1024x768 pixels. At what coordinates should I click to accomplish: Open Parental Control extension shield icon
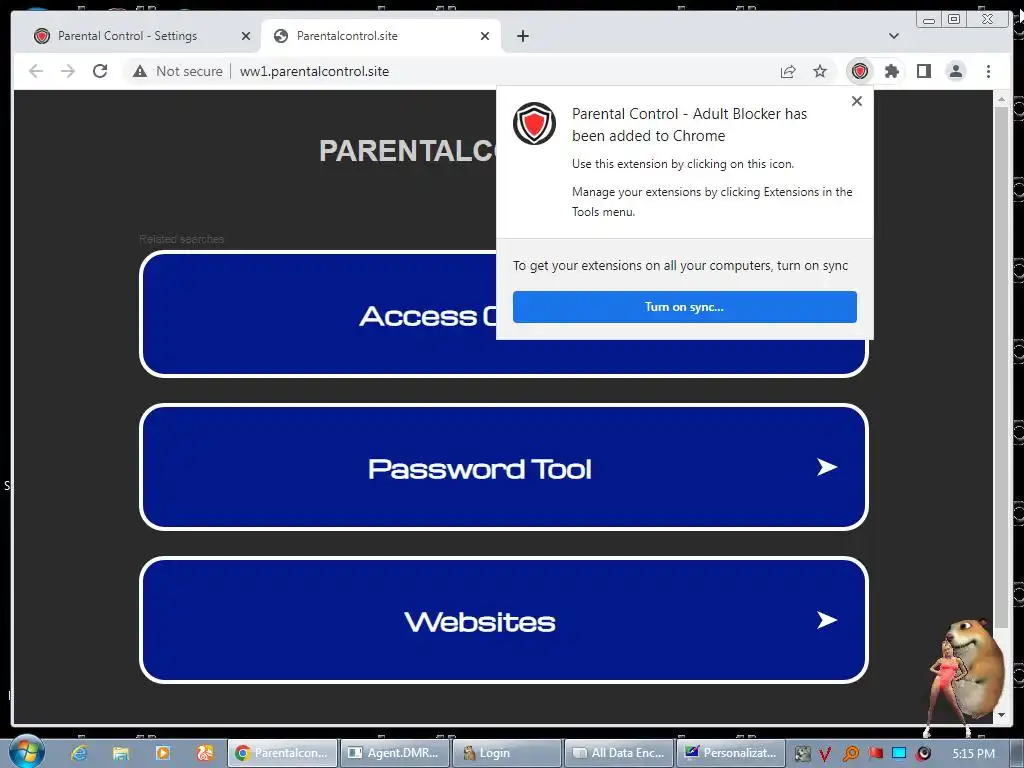click(x=859, y=71)
